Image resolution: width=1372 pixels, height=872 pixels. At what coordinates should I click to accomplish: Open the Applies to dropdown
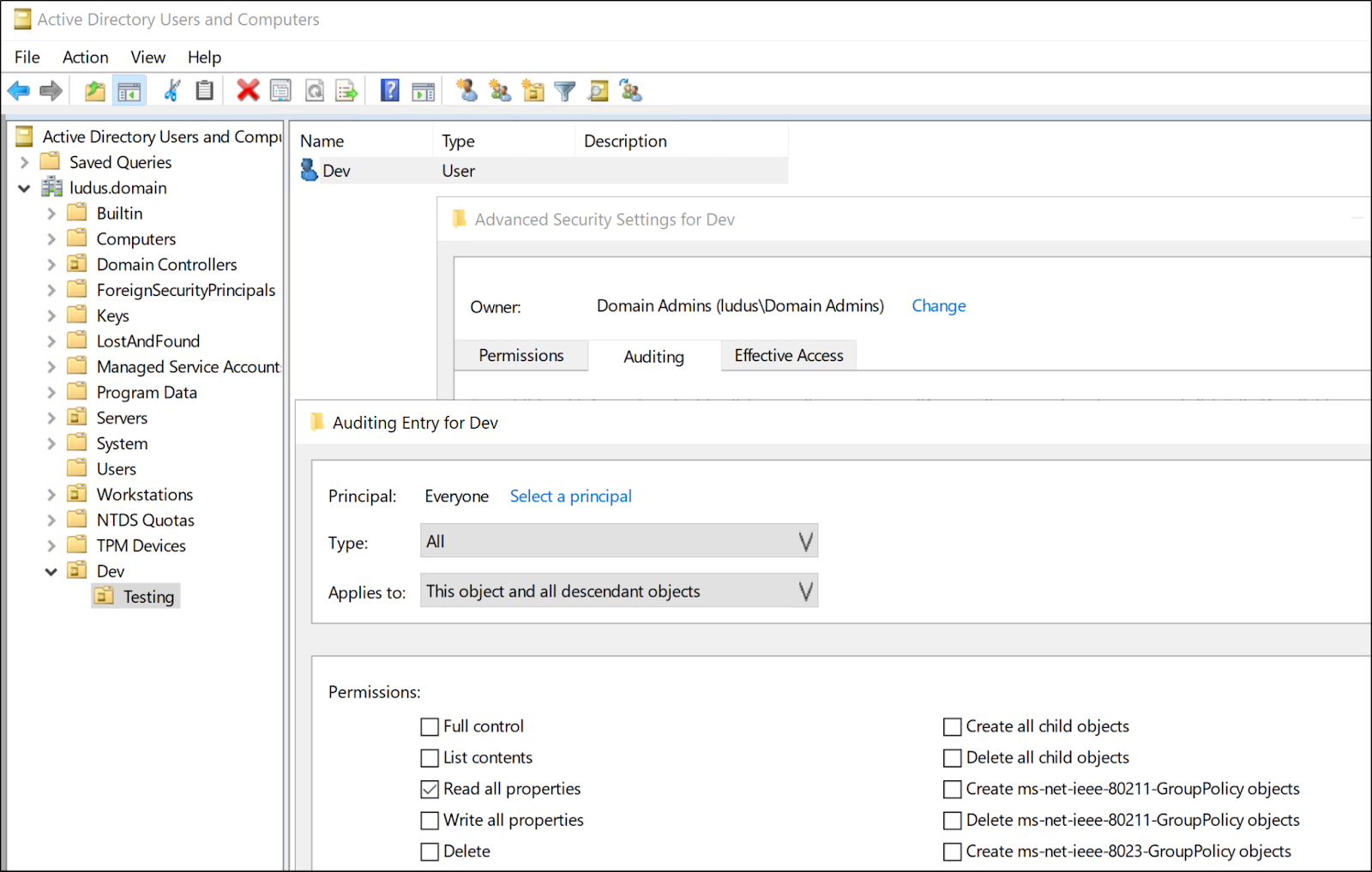pos(619,591)
